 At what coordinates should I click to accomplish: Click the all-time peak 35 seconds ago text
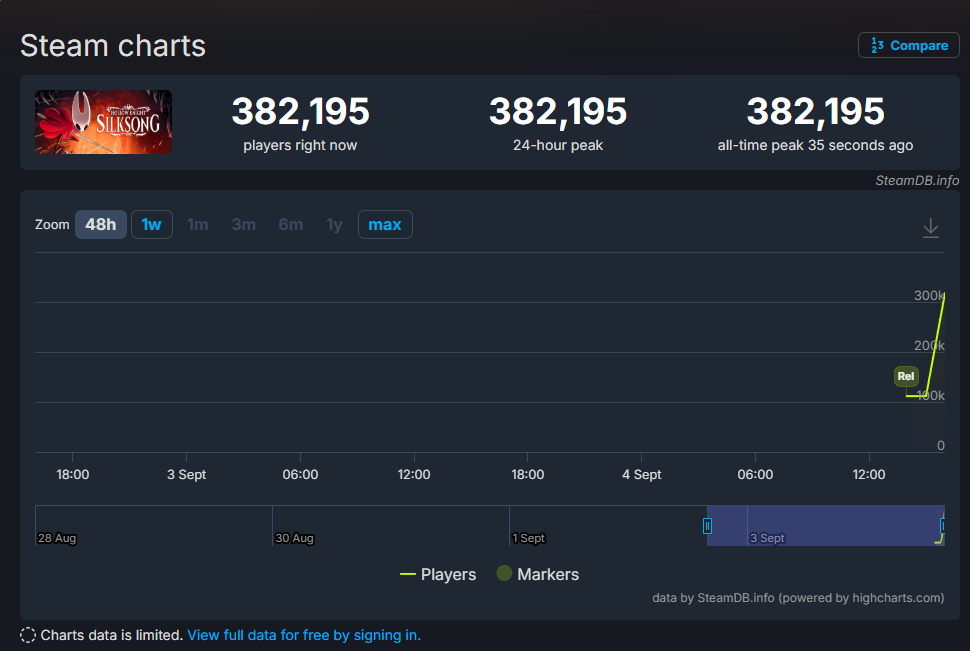[815, 145]
